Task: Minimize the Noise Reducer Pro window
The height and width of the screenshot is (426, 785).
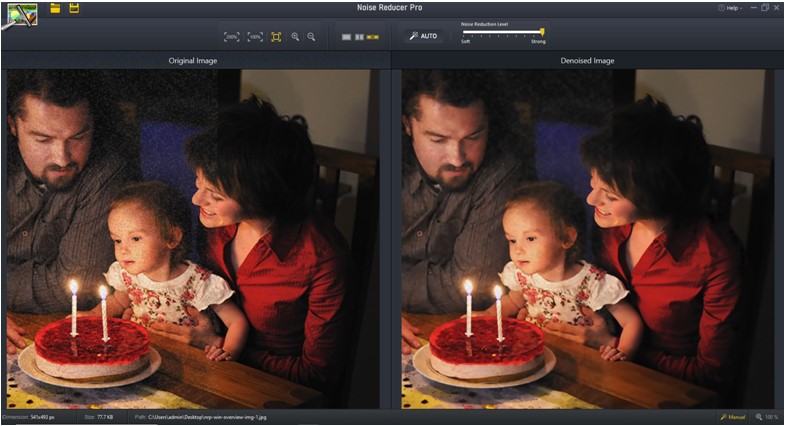Action: (x=753, y=8)
